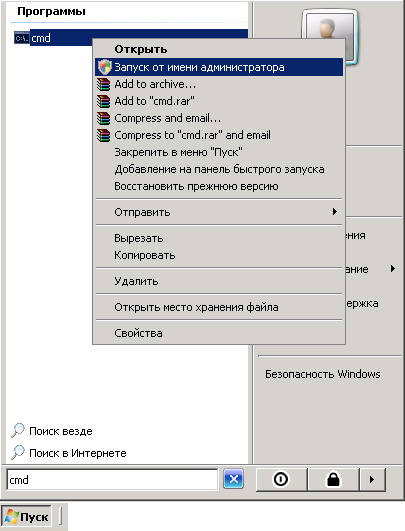Click the WinRAR icon beside Compress and email
This screenshot has height=531, width=405.
tap(103, 118)
